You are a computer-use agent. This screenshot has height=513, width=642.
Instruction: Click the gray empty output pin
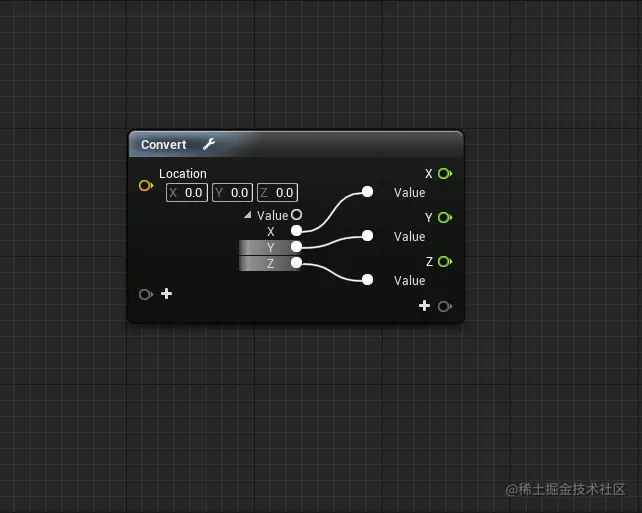pyautogui.click(x=445, y=306)
